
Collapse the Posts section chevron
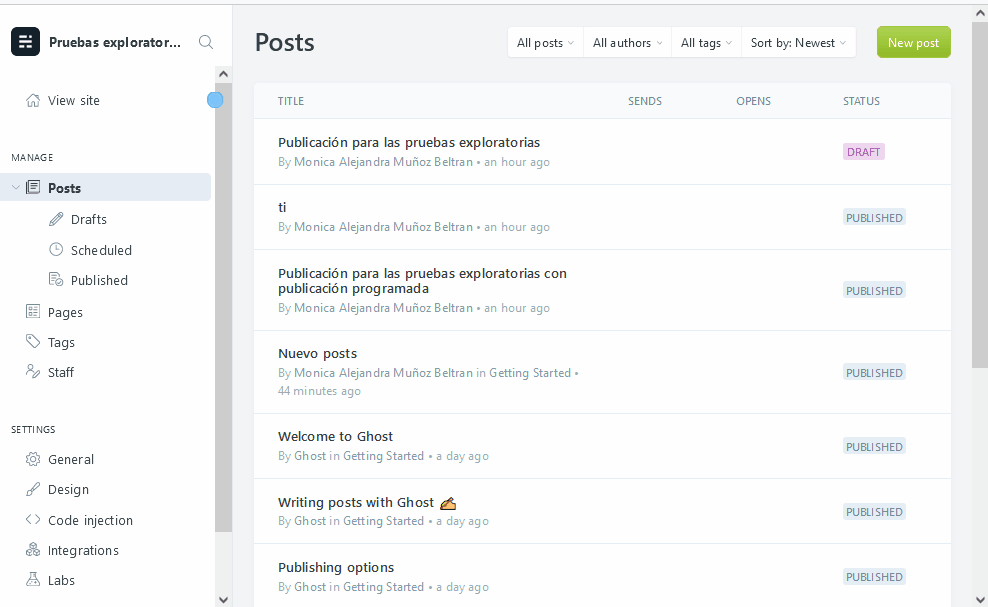[15, 186]
